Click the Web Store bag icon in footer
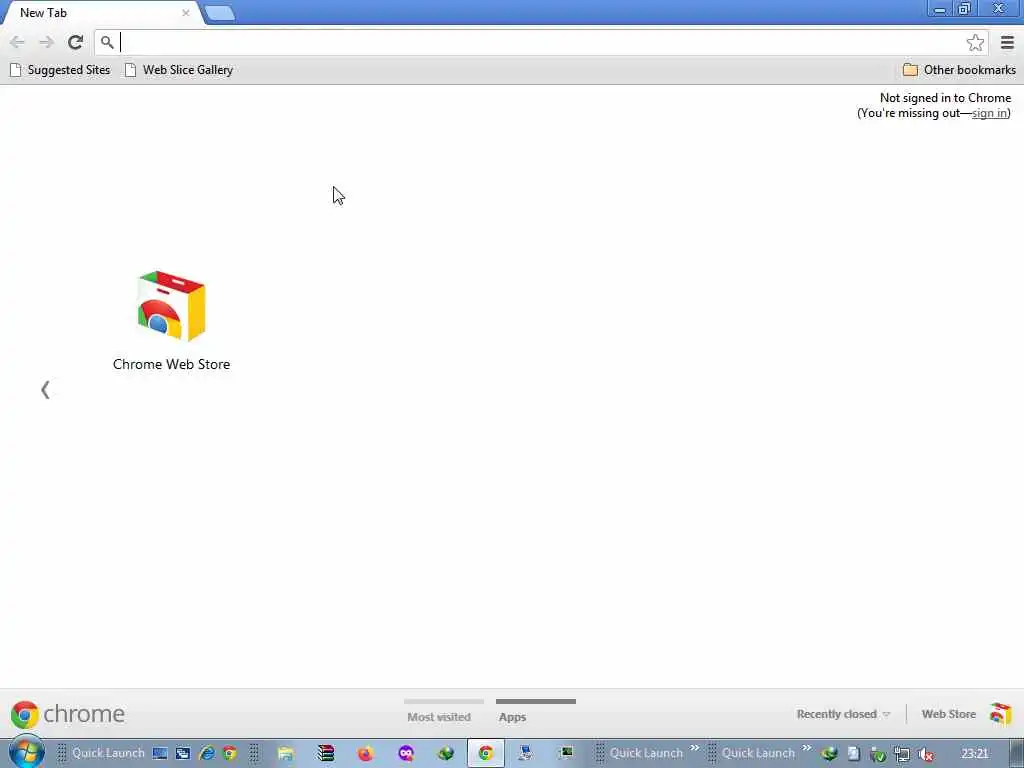This screenshot has height=768, width=1024. tap(1000, 714)
